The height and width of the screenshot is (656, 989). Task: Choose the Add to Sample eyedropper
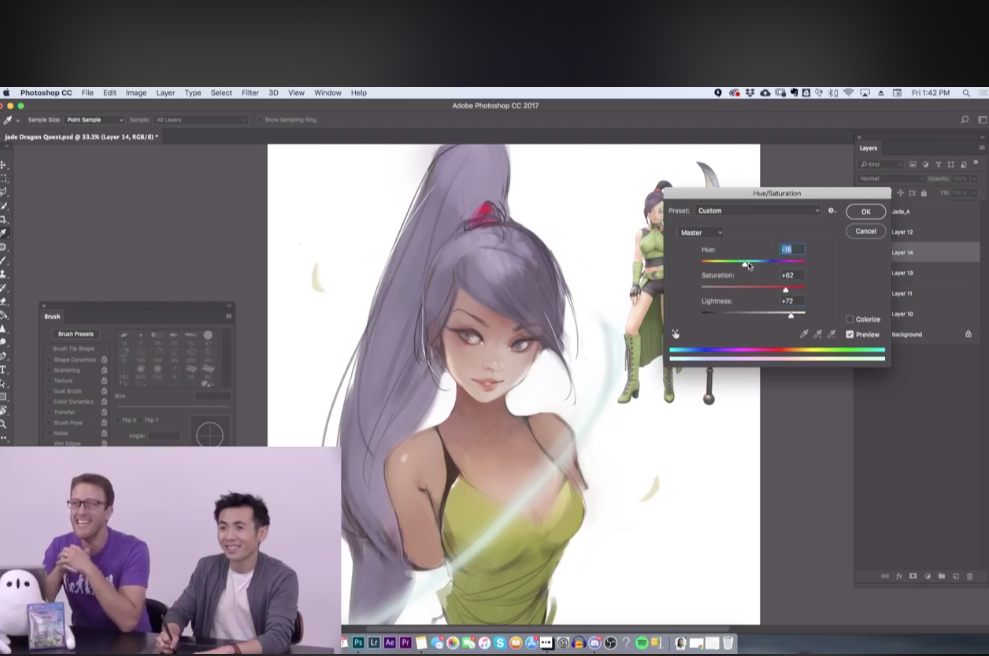(x=818, y=334)
